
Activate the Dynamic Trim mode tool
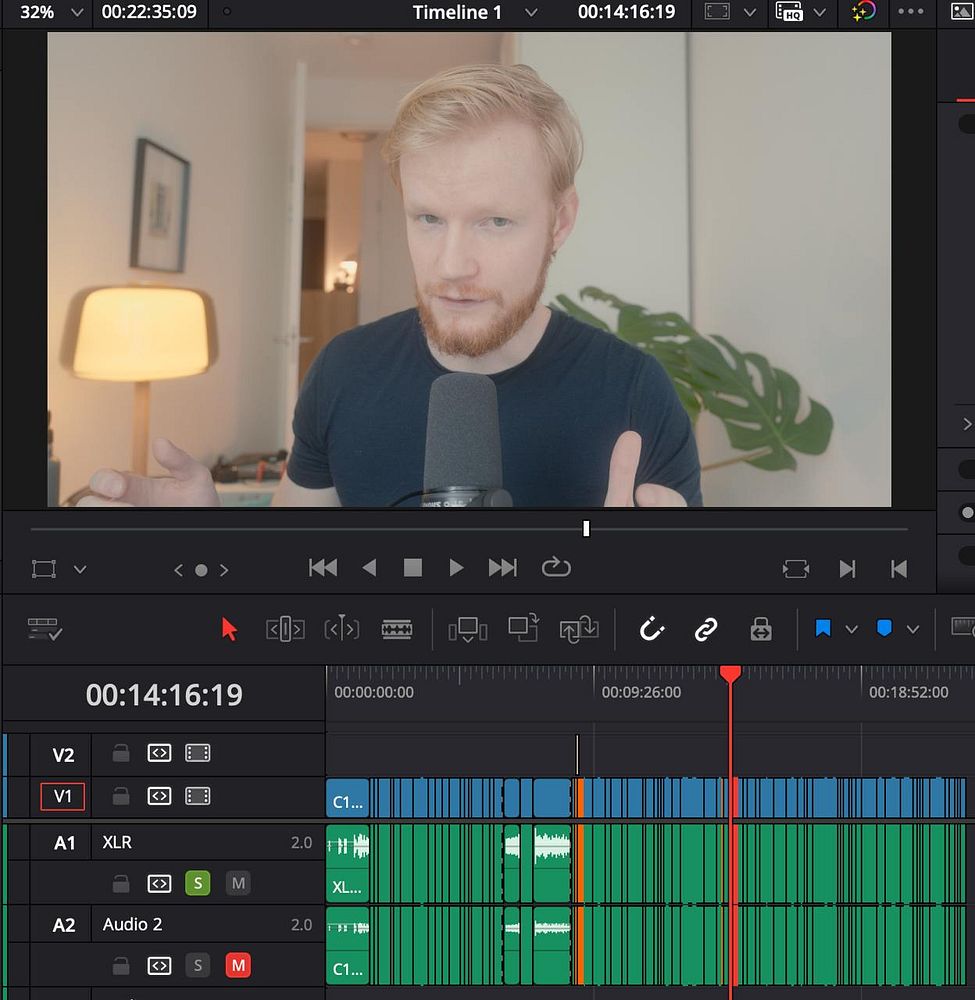(342, 629)
